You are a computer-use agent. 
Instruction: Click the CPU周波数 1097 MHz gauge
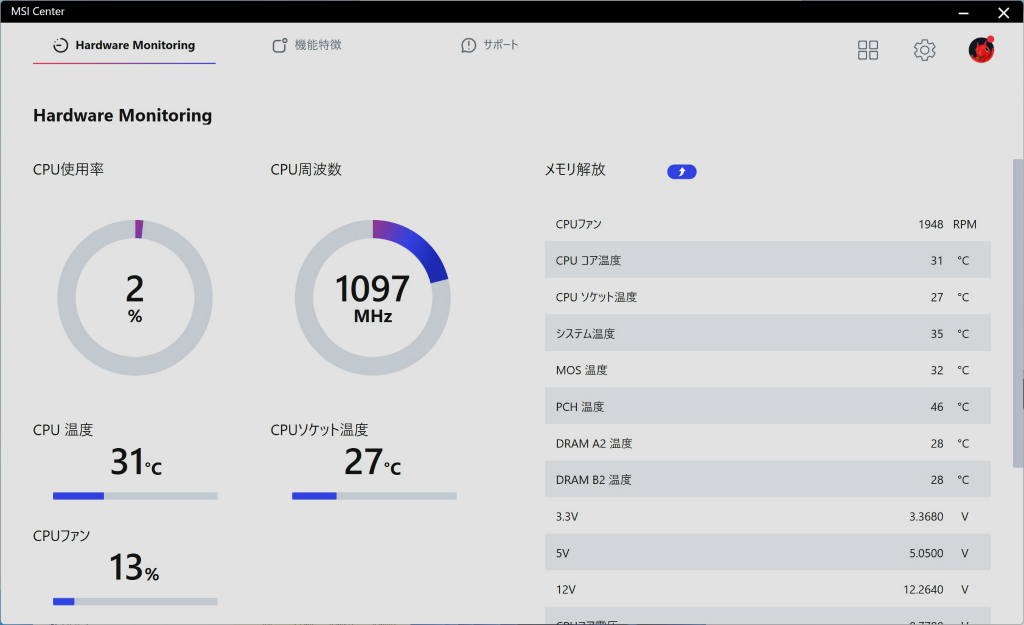click(x=372, y=298)
